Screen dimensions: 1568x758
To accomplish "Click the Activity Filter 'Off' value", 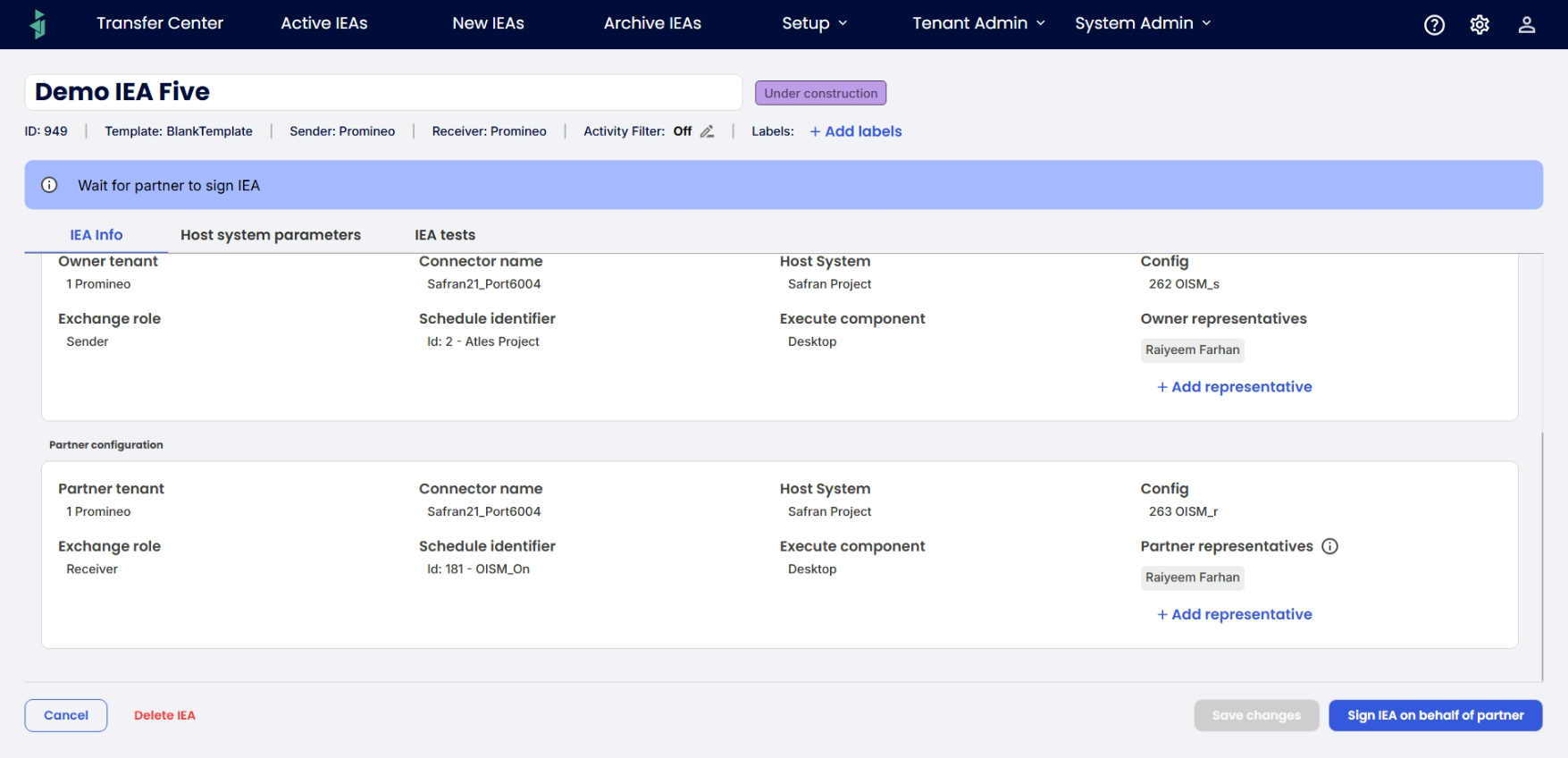I will tap(683, 131).
